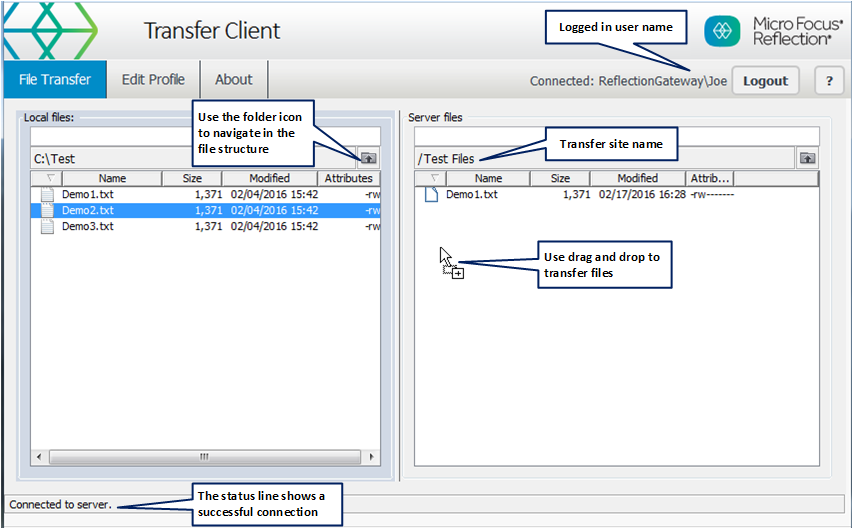Click the /Test Files server path field
The image size is (853, 529).
pos(604,158)
